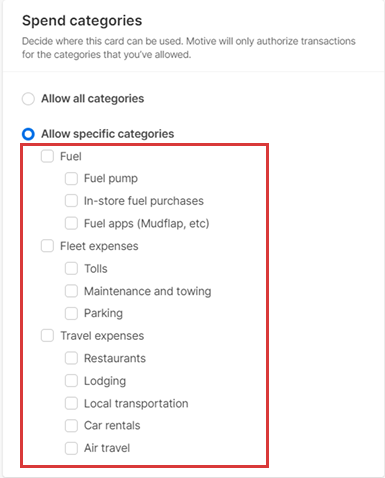Click the Allow all categories label text
The width and height of the screenshot is (385, 478).
coord(93,99)
